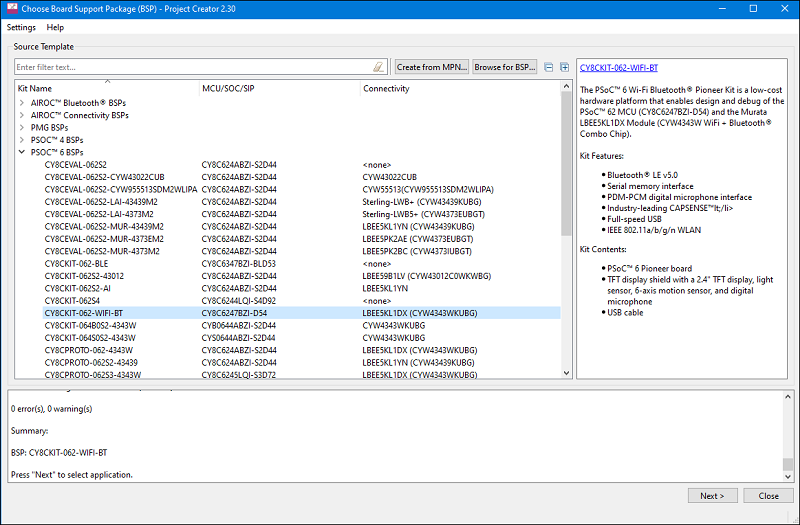The width and height of the screenshot is (800, 525).
Task: Expand PMG BSPs group
Action: [22, 128]
